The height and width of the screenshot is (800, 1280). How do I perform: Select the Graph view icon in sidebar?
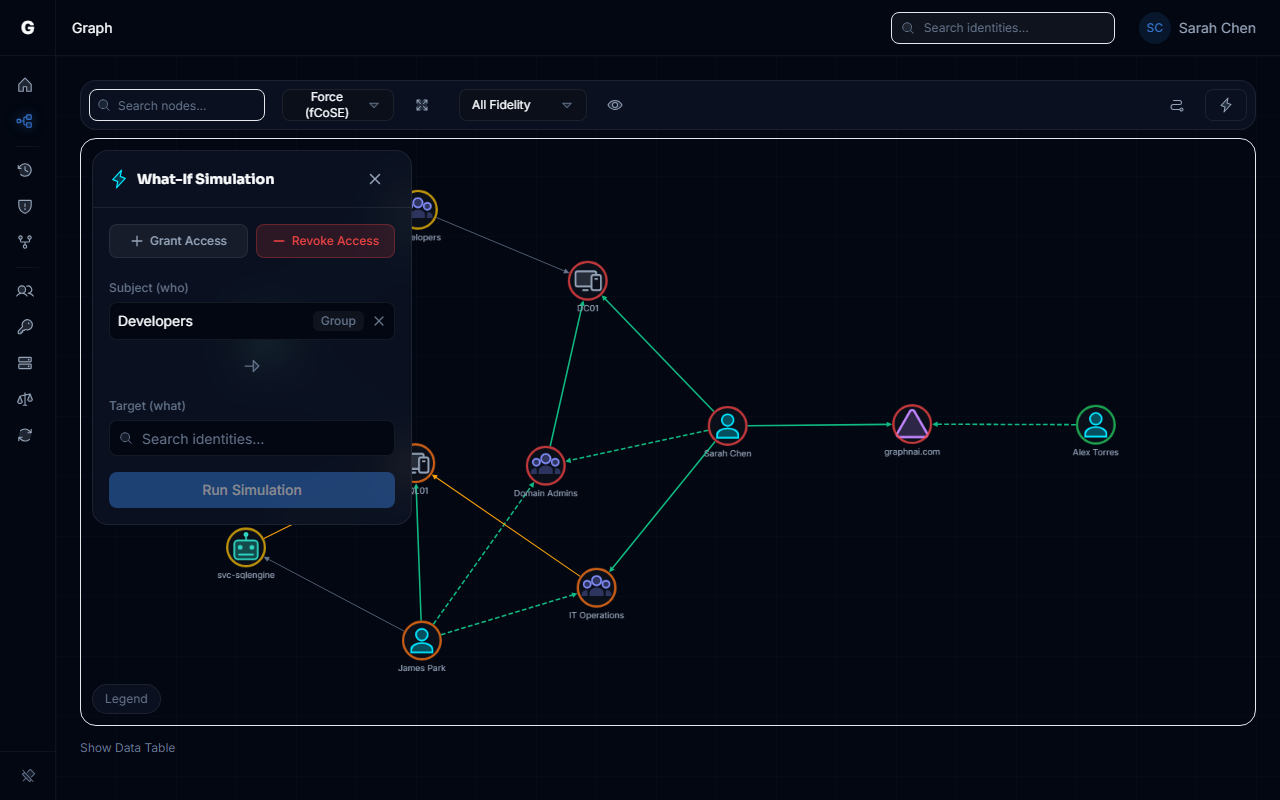(25, 121)
